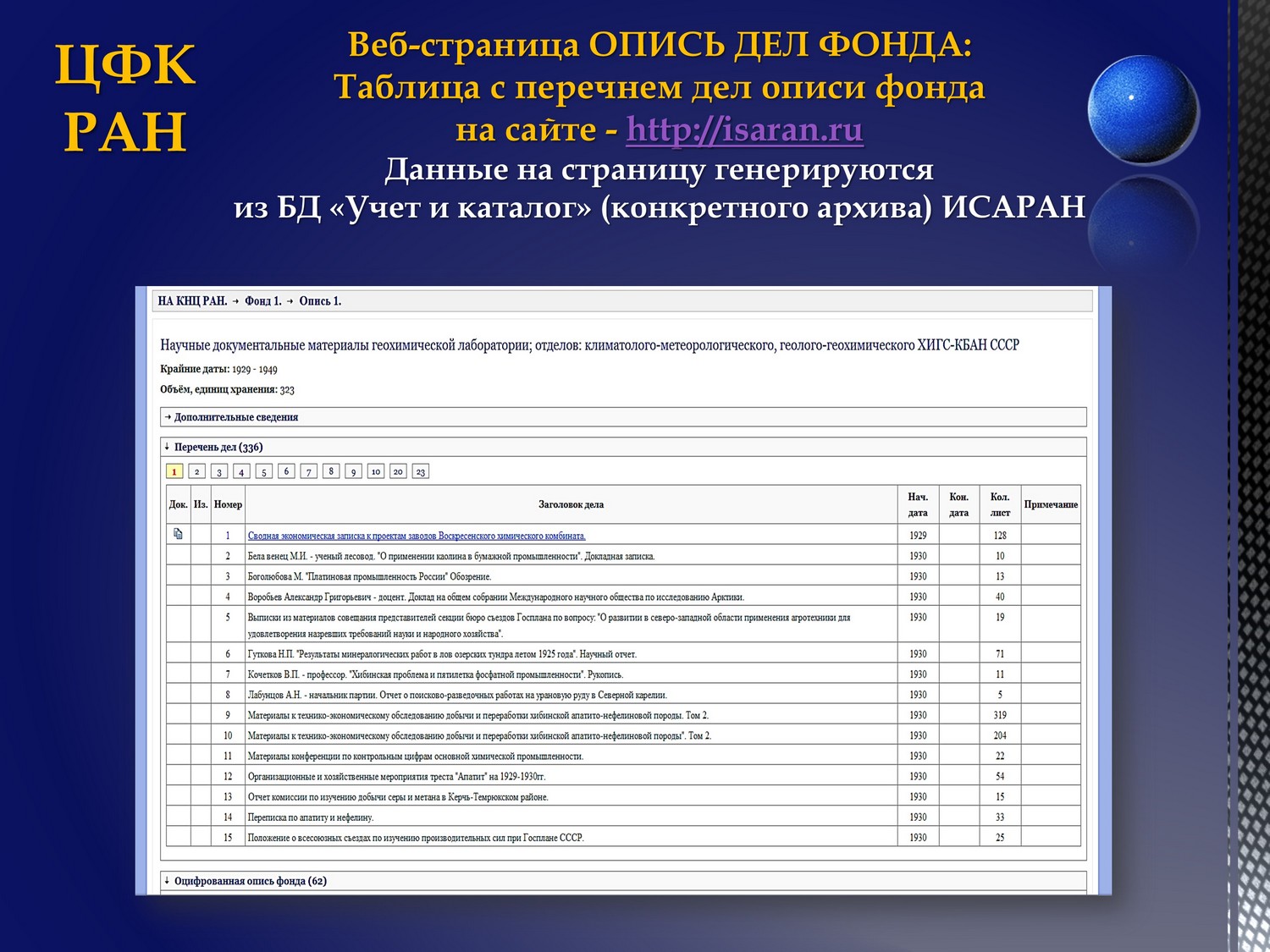
Task: Click the Номер column header
Action: [228, 504]
